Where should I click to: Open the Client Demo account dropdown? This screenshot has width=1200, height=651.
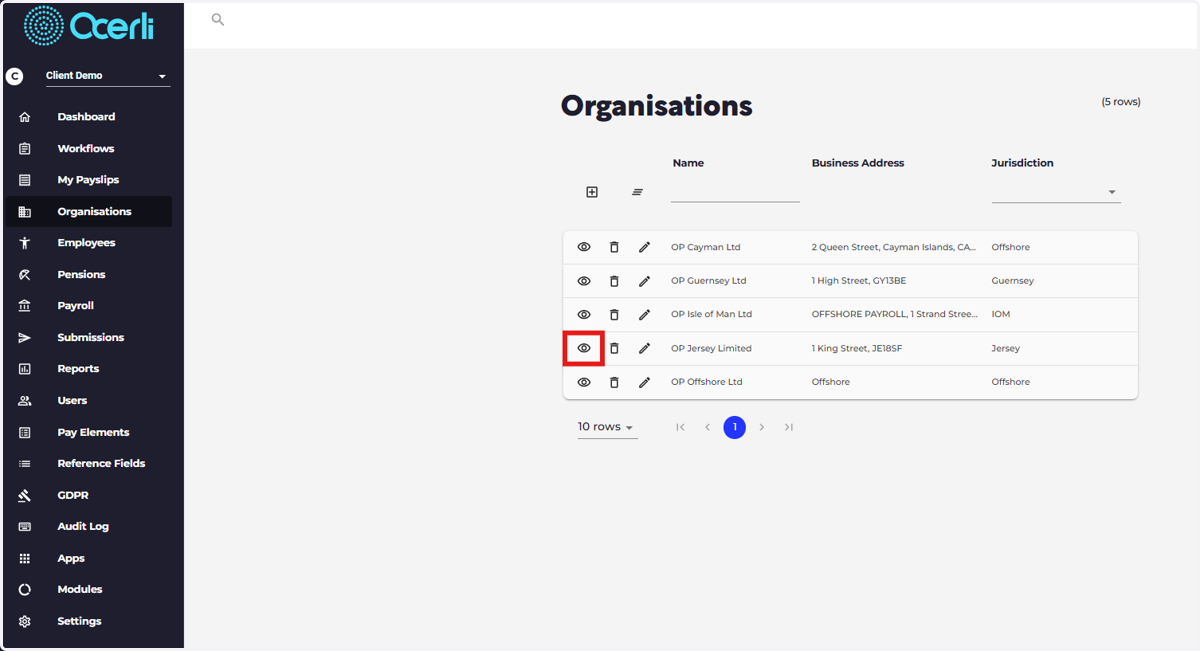click(107, 76)
